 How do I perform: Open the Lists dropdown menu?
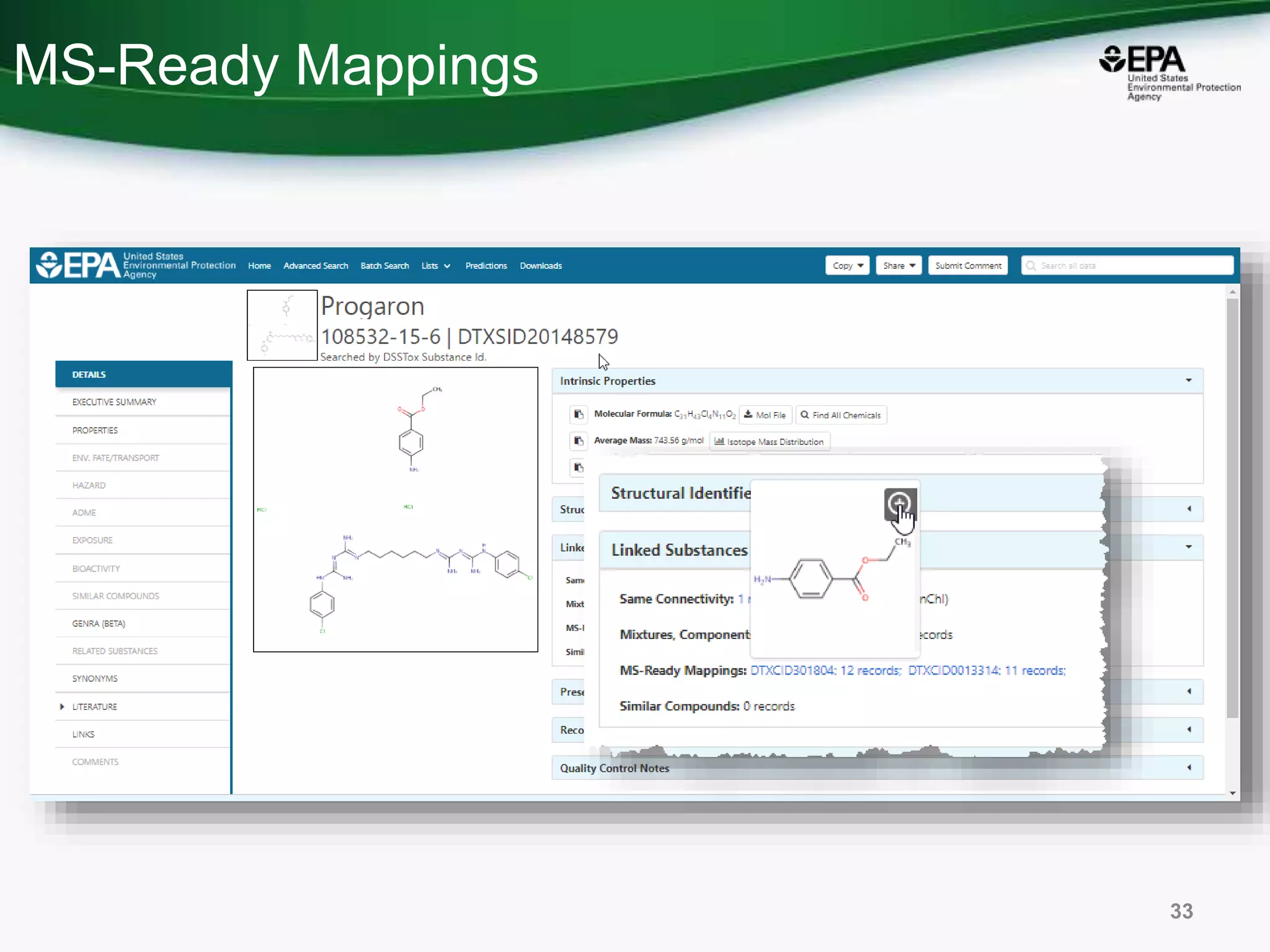point(435,266)
